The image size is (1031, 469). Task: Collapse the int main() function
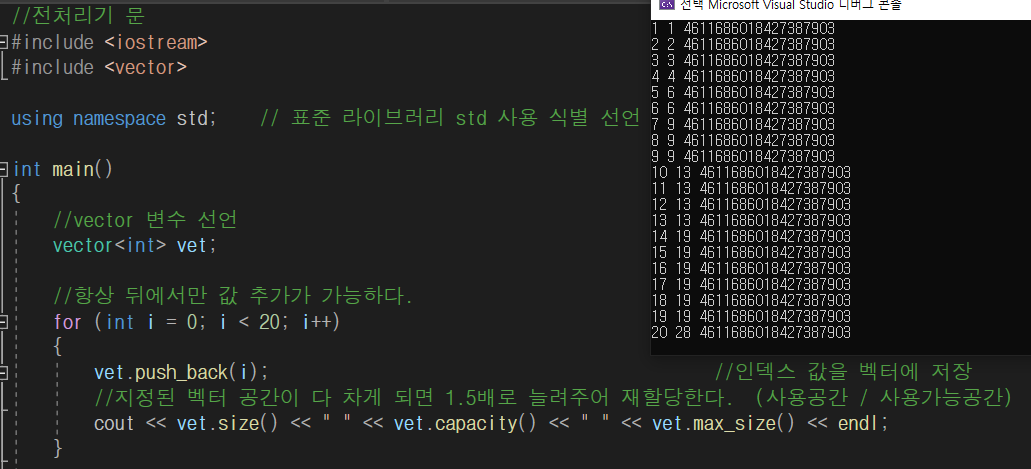[x=3, y=170]
